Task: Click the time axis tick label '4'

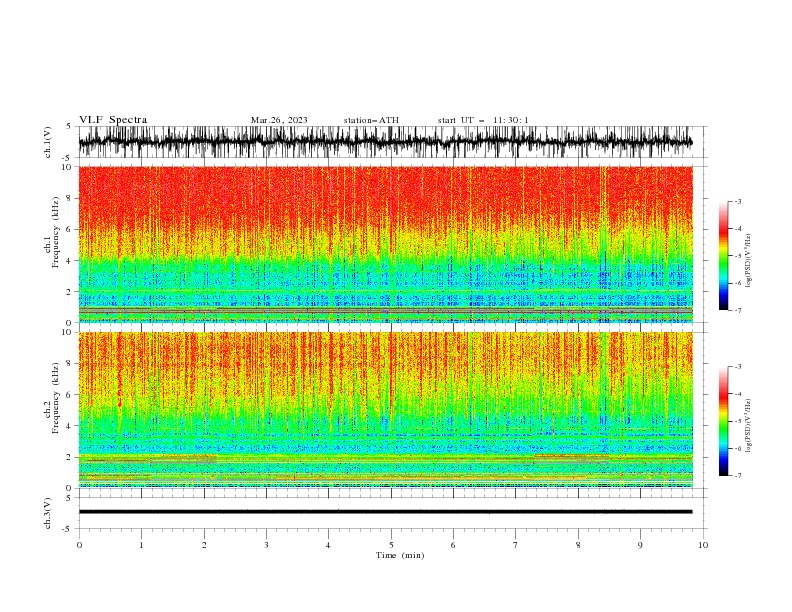Action: 328,545
